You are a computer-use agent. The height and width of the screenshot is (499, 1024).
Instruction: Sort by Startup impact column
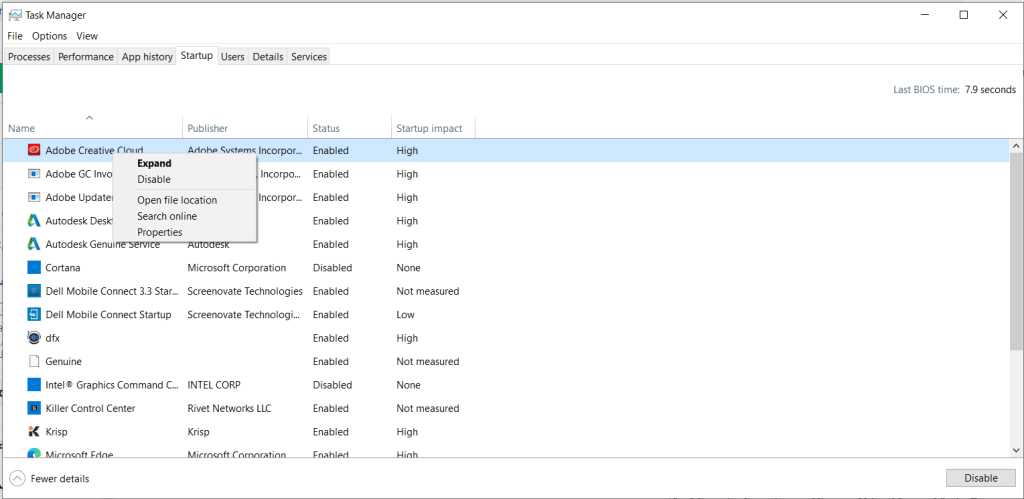pos(429,129)
